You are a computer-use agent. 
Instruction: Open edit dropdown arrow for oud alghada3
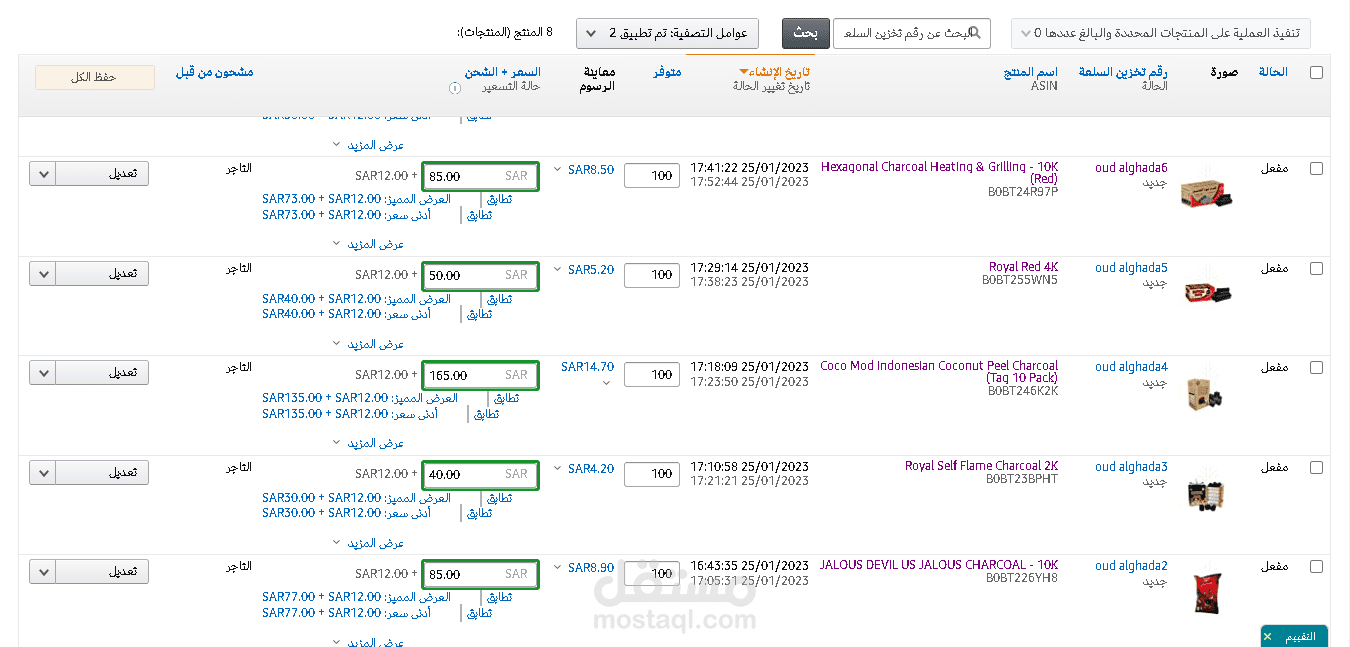(43, 472)
